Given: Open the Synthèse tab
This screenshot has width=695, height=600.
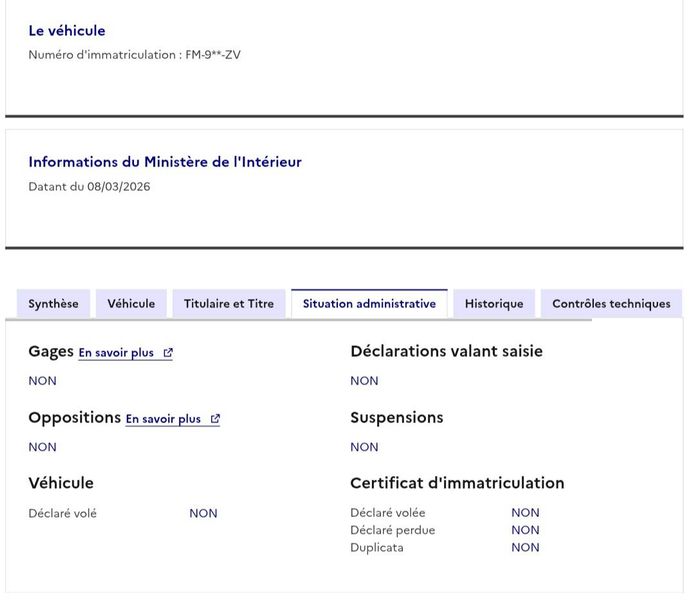Looking at the screenshot, I should [53, 304].
